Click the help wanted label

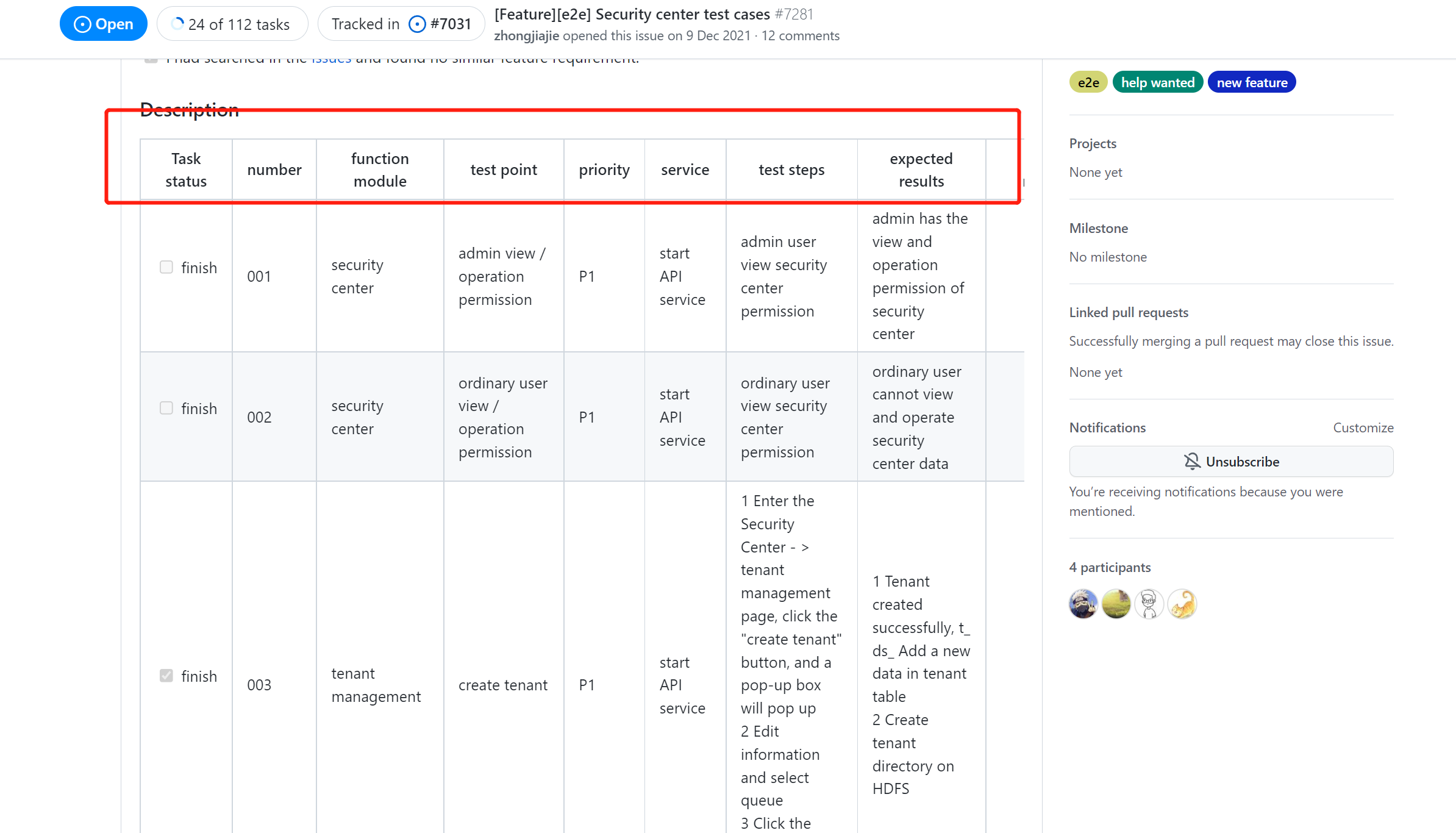tap(1157, 82)
